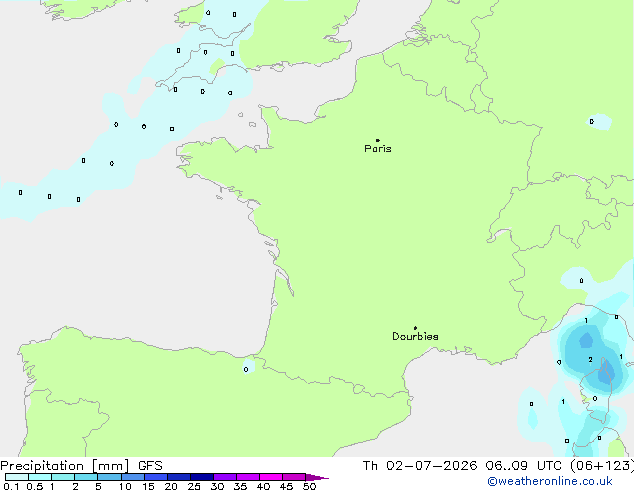Click the date 'Th 02-07-2026' text
The height and width of the screenshot is (490, 634).
[x=420, y=466]
